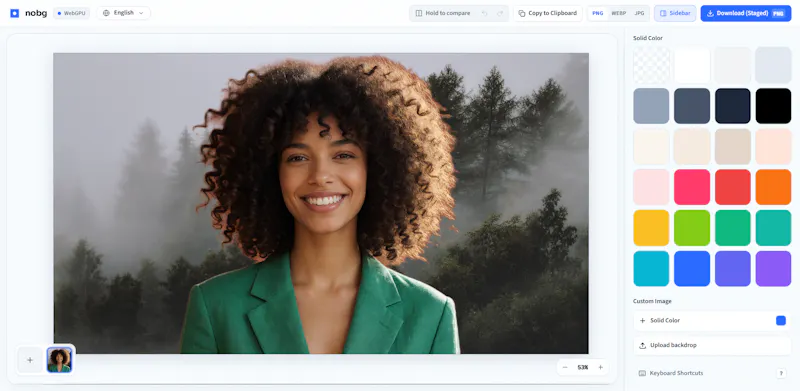The height and width of the screenshot is (391, 800).
Task: Choose the transparent checkerboard background
Action: click(x=651, y=65)
